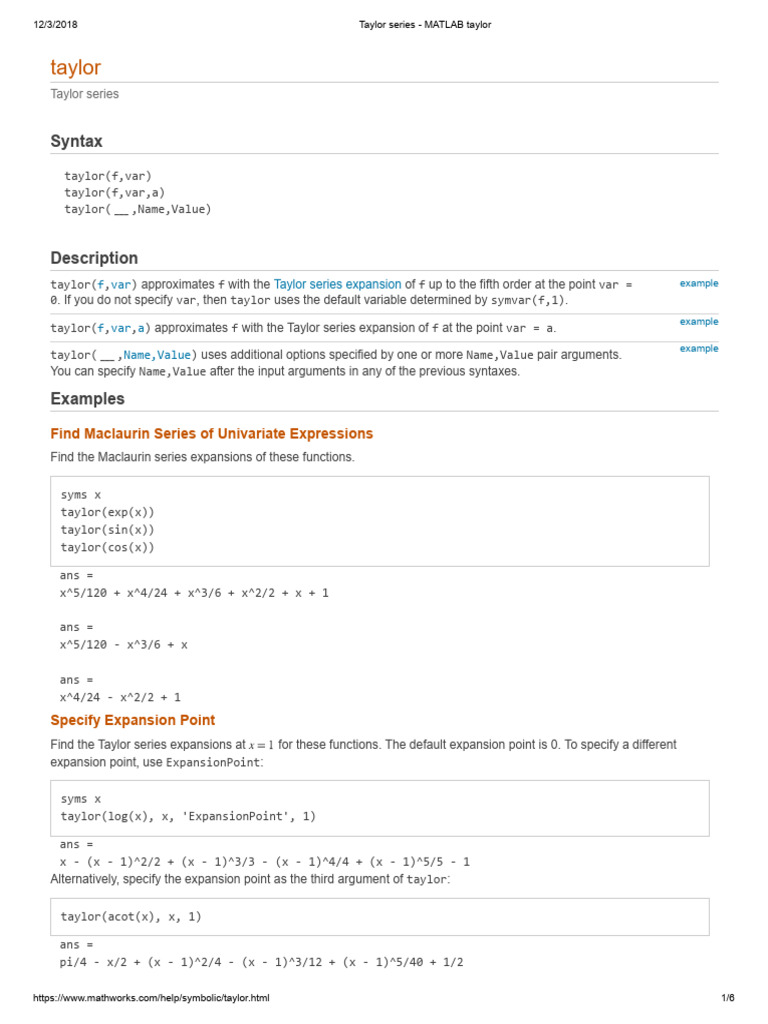Viewport: 768px width, 1024px height.
Task: Click the example link beside taylor(f,var,a)
Action: [699, 321]
